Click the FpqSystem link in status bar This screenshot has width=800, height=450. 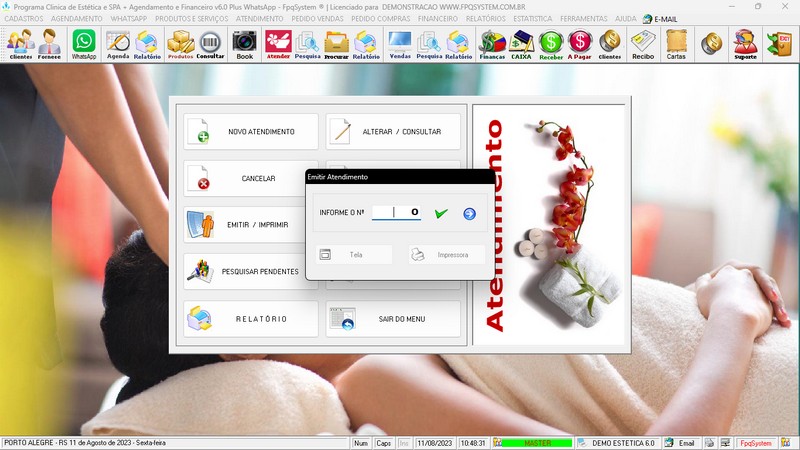point(756,443)
